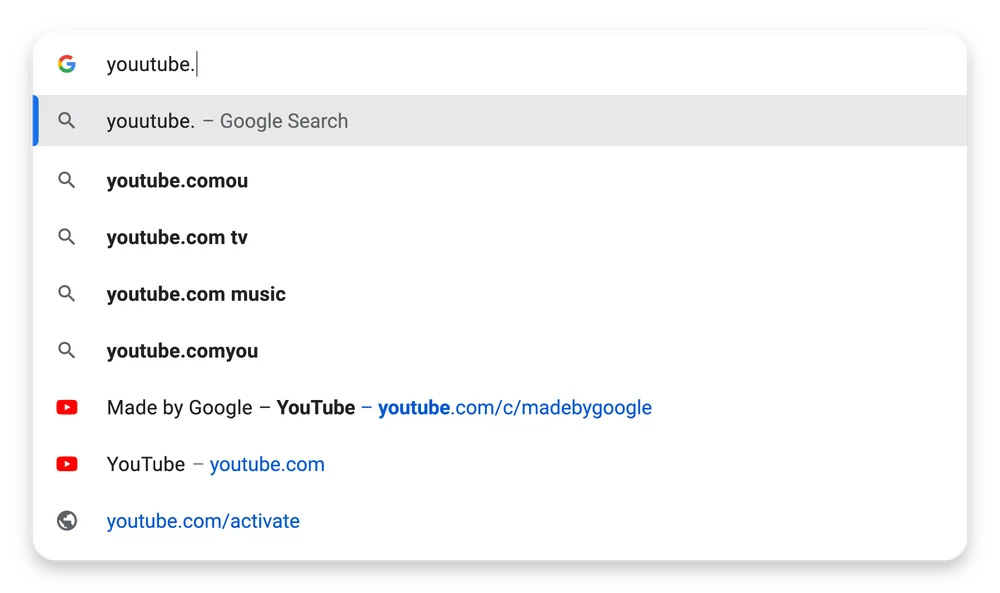Click the magnifier icon beside highlighted suggestion

66,120
